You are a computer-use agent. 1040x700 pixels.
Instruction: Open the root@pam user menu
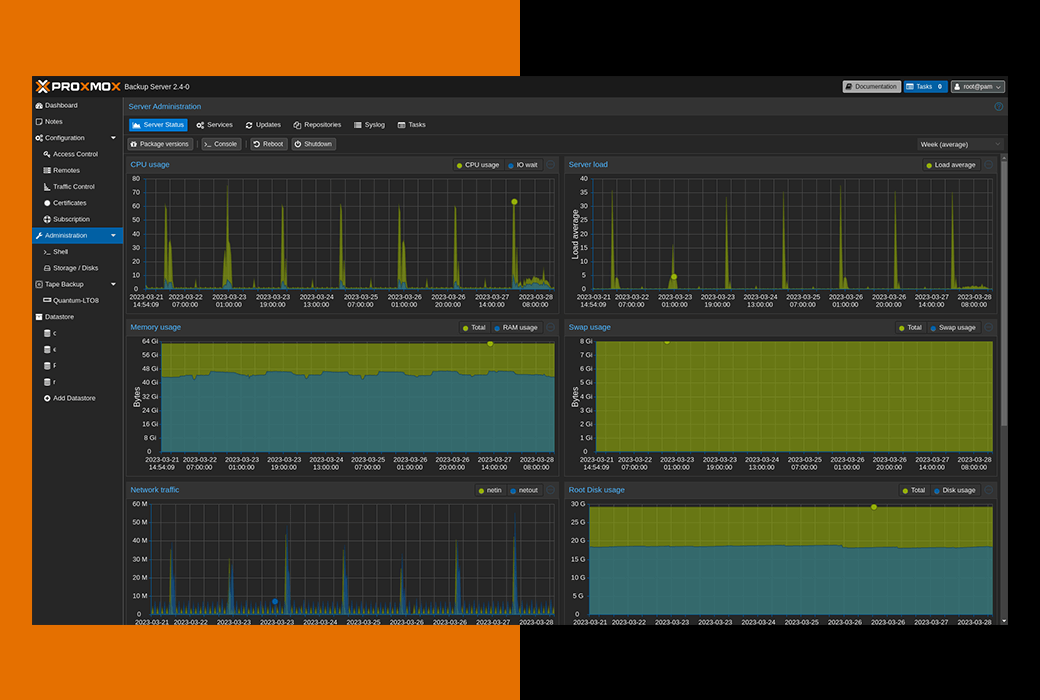[x=976, y=87]
